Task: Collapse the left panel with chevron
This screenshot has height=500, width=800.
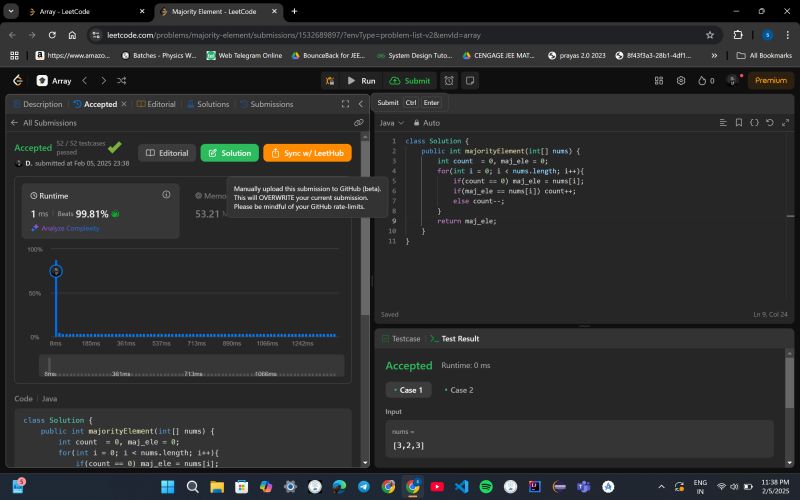Action: [x=360, y=103]
